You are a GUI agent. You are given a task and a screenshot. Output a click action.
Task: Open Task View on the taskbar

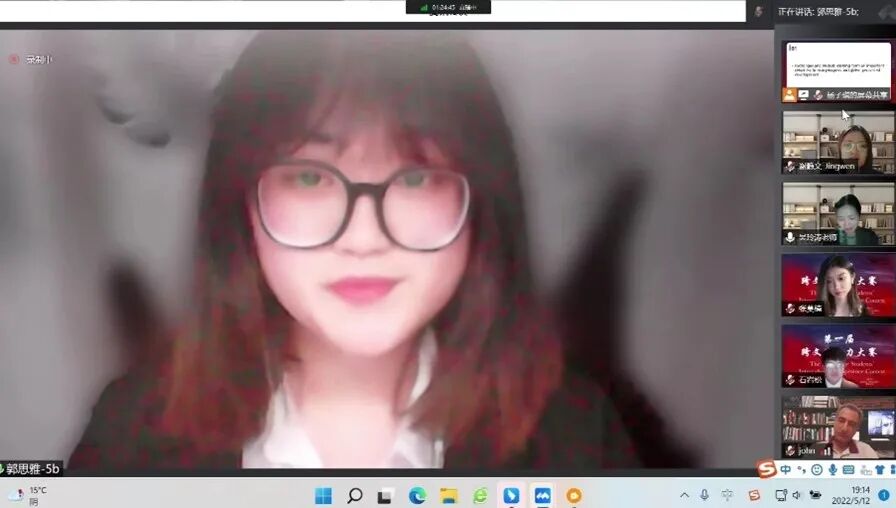coord(386,495)
